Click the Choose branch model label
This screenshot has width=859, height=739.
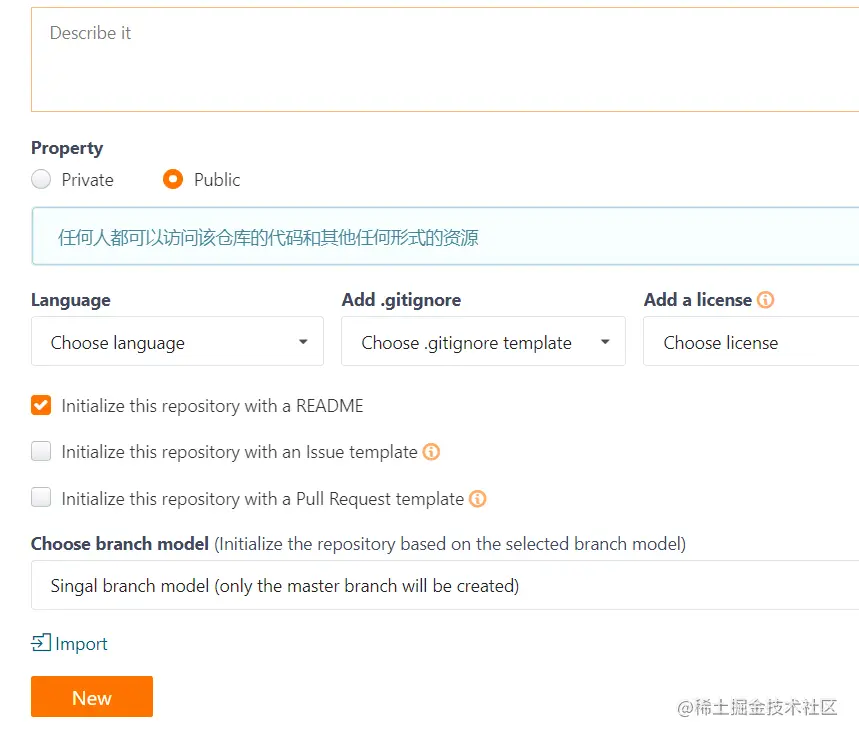pyautogui.click(x=120, y=543)
